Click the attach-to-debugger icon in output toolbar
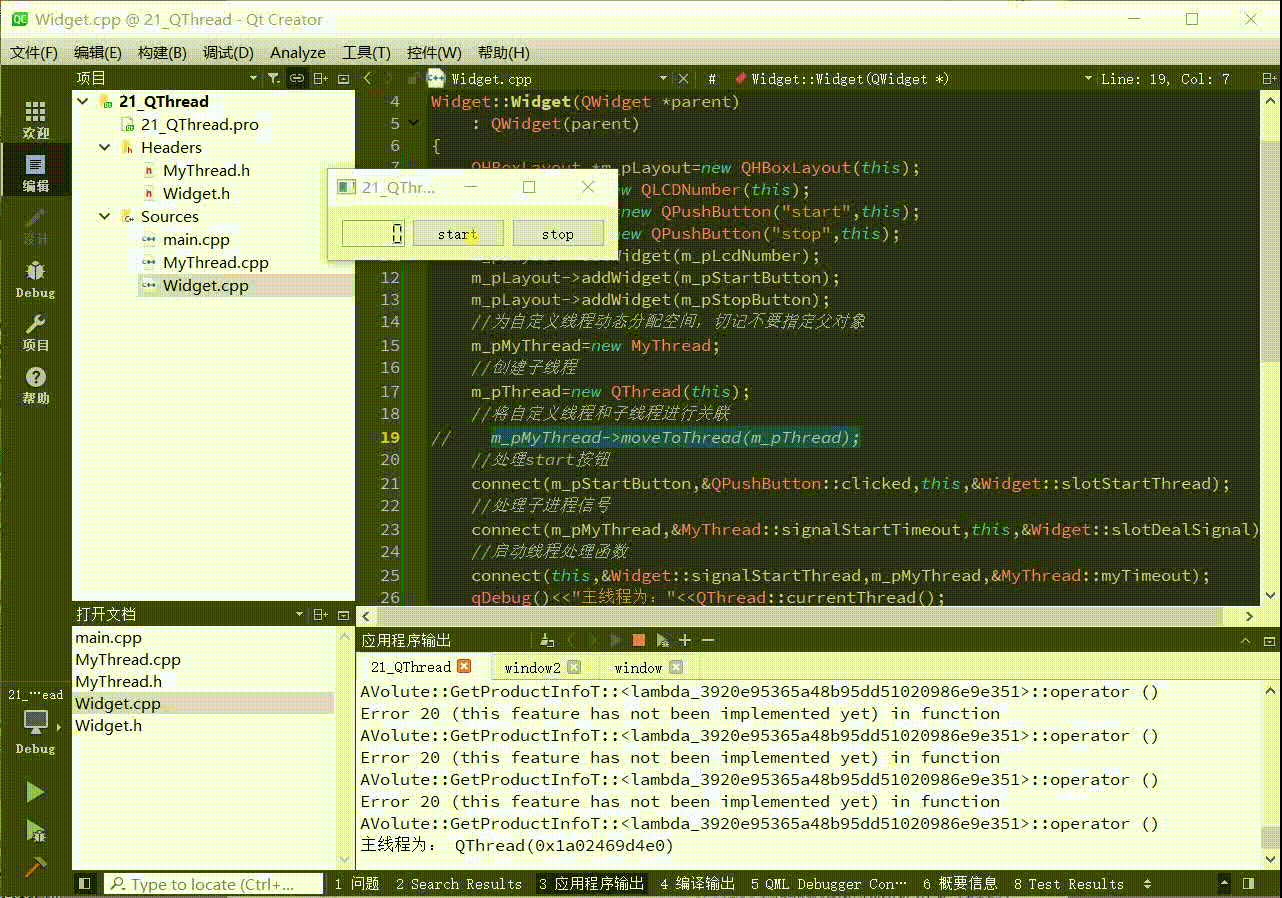The image size is (1282, 898). tap(661, 640)
